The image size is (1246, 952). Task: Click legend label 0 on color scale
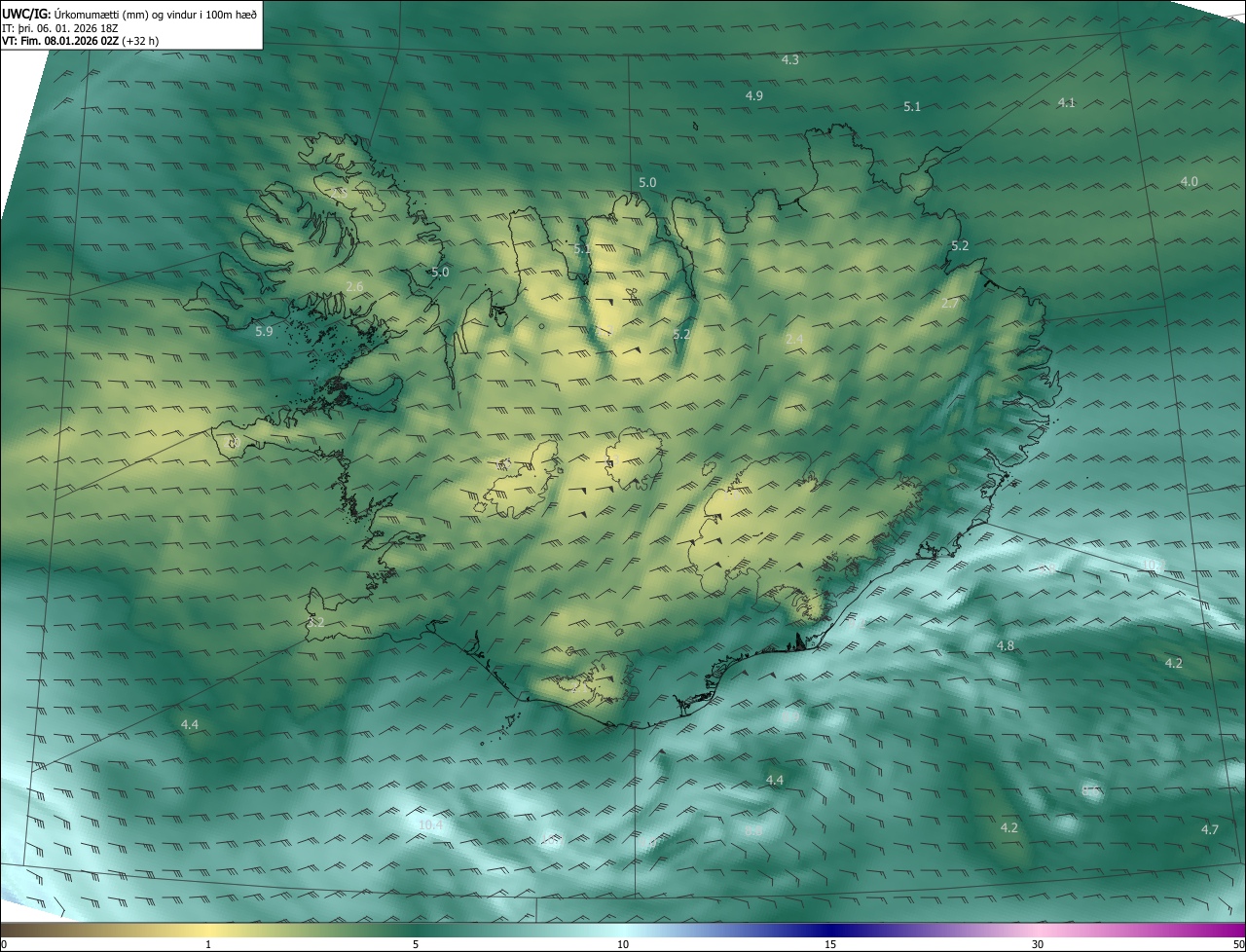point(4,944)
